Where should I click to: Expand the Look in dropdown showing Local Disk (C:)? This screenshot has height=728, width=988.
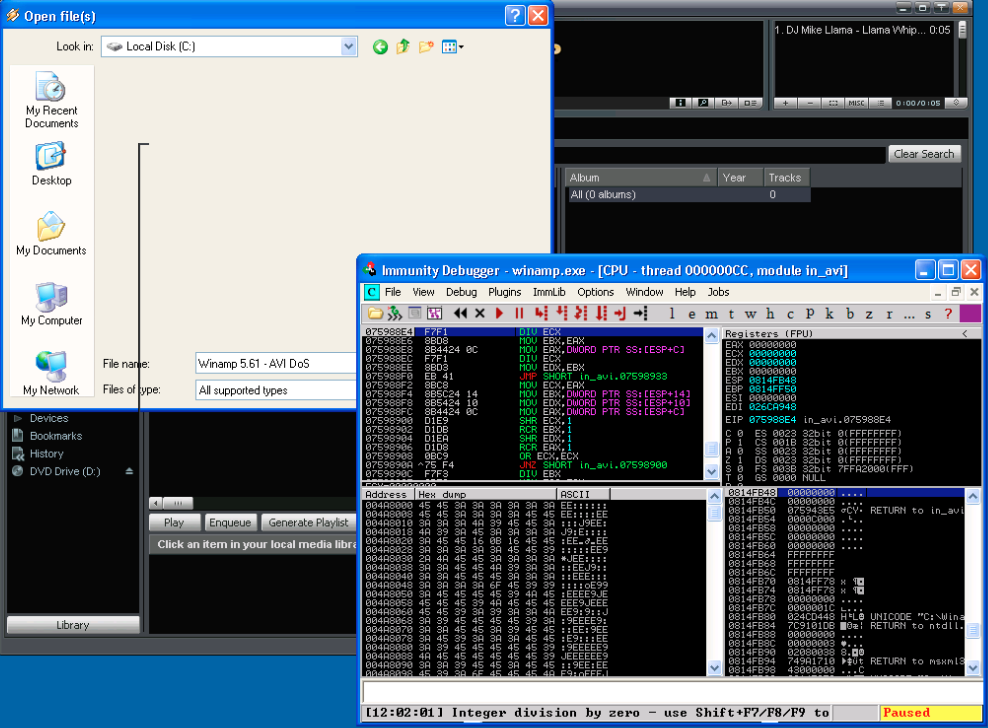(x=348, y=46)
